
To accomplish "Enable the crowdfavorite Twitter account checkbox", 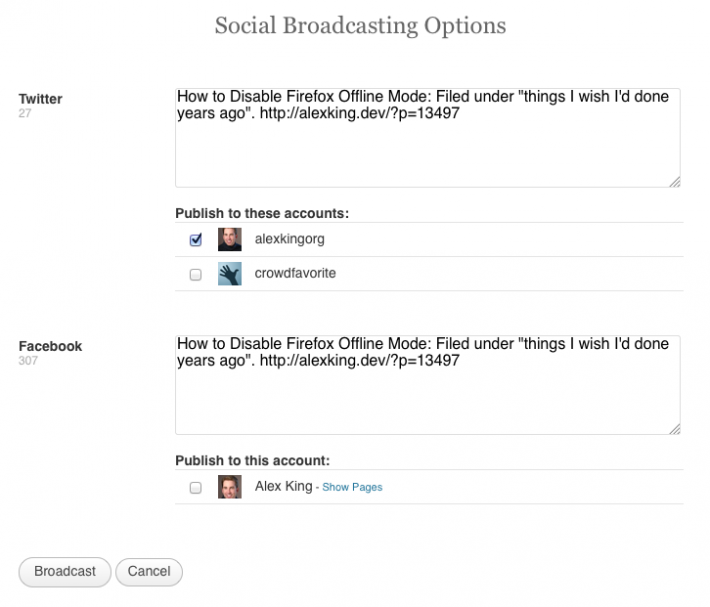I will (196, 274).
